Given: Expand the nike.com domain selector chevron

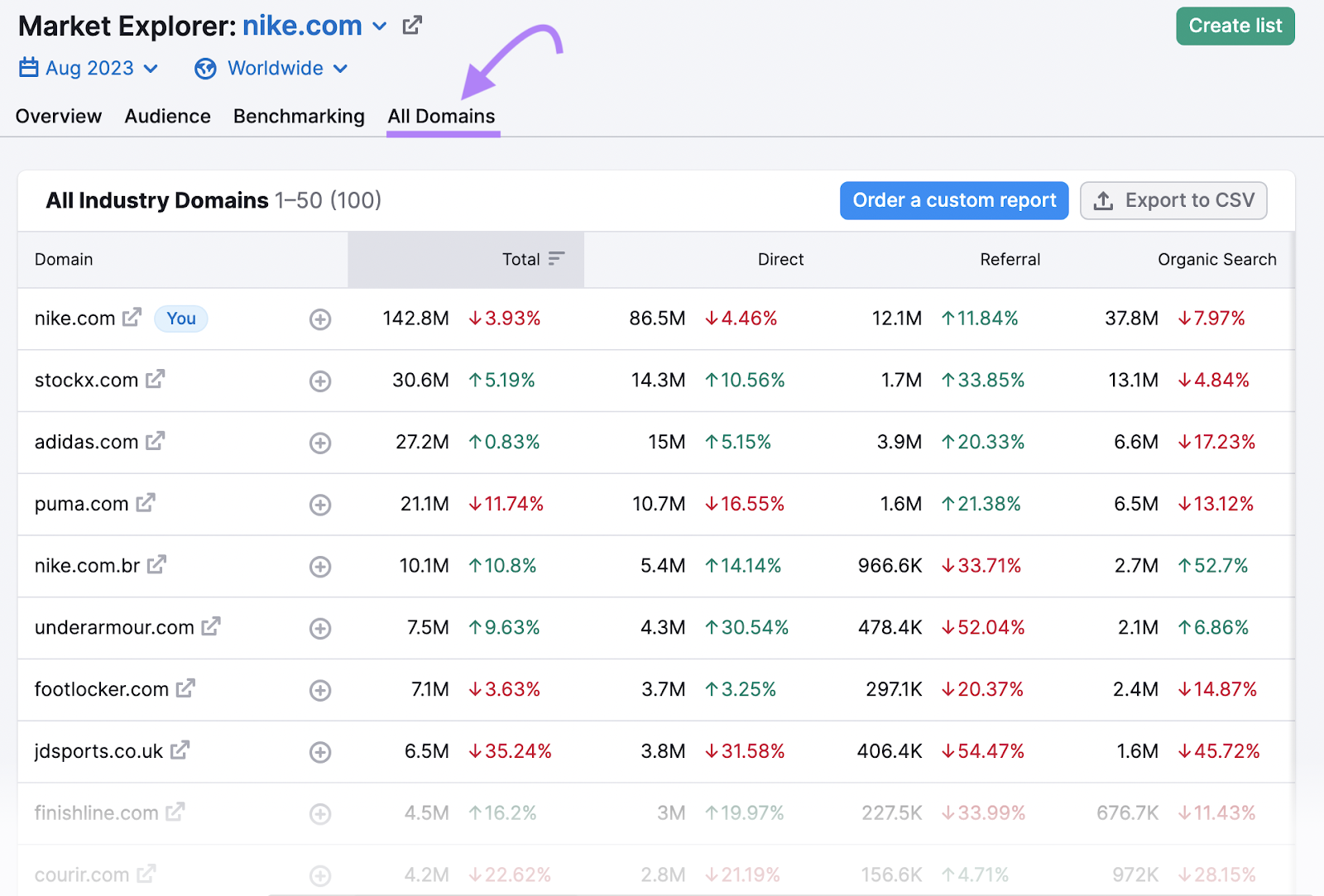Looking at the screenshot, I should click(379, 26).
